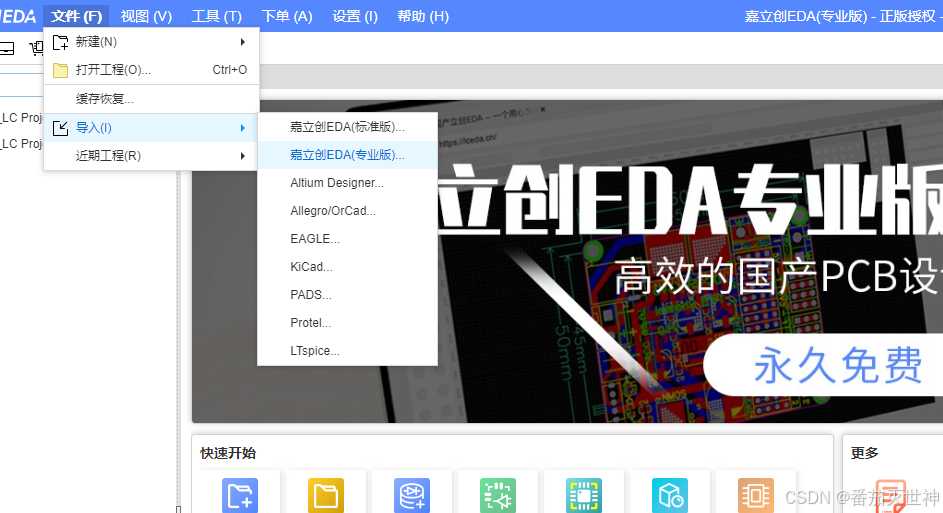Click the import arrow icon beside 导入(I)
Screen dimensions: 943x513
[x=60, y=127]
